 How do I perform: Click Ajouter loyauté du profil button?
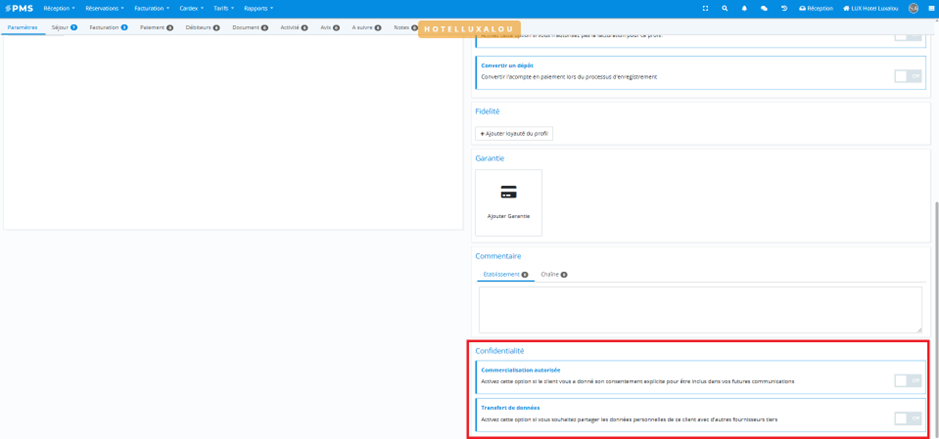click(514, 133)
